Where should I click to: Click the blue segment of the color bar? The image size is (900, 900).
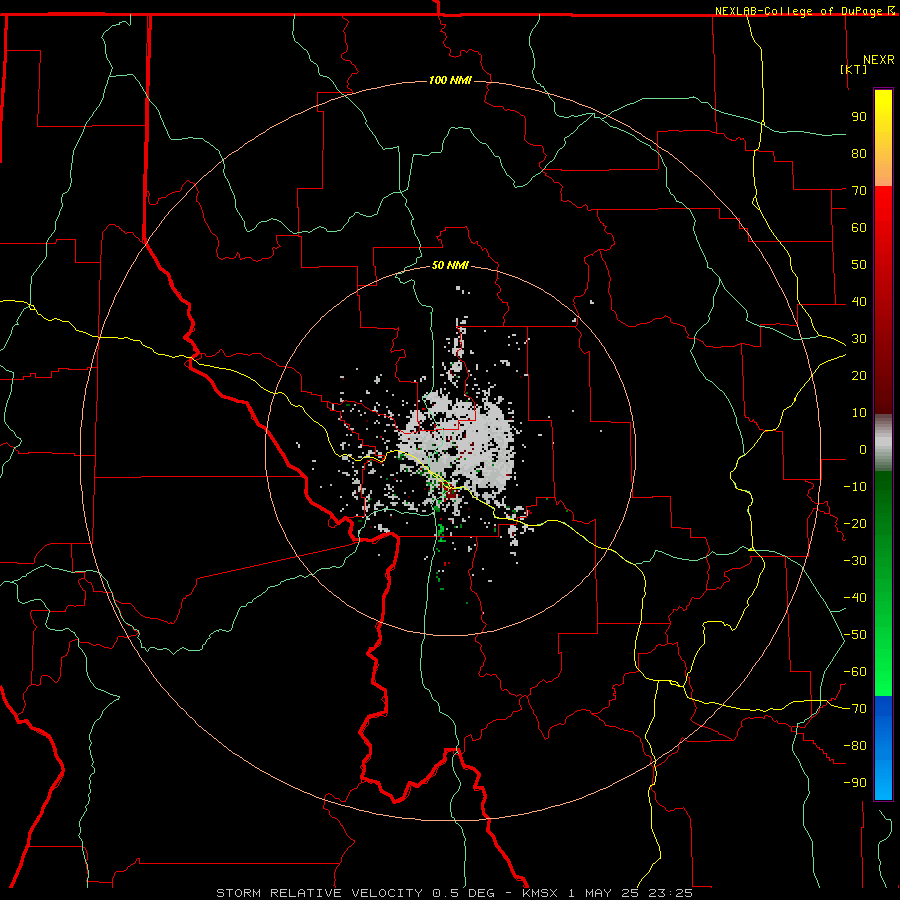point(883,748)
